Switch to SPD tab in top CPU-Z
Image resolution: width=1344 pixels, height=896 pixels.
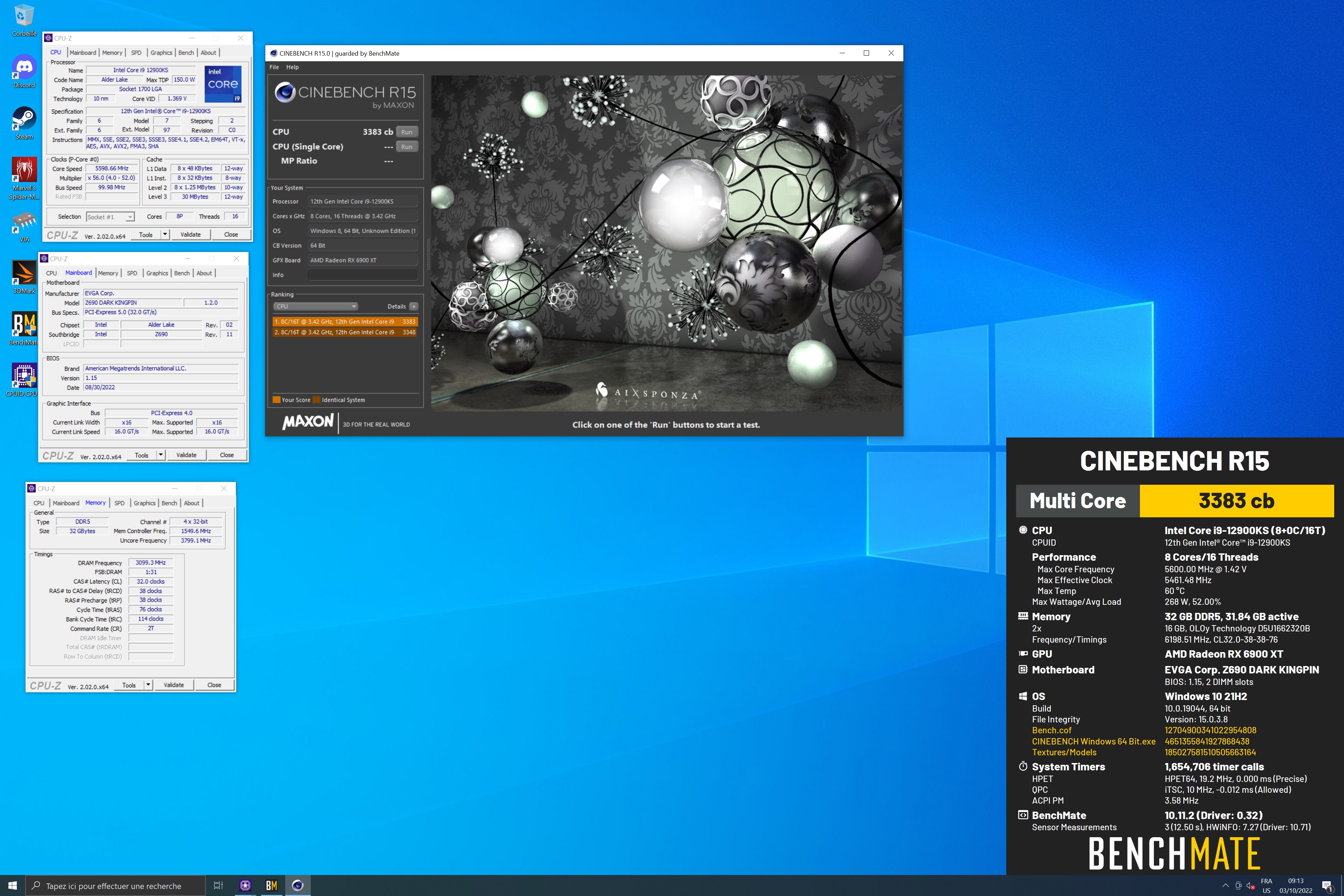point(136,52)
